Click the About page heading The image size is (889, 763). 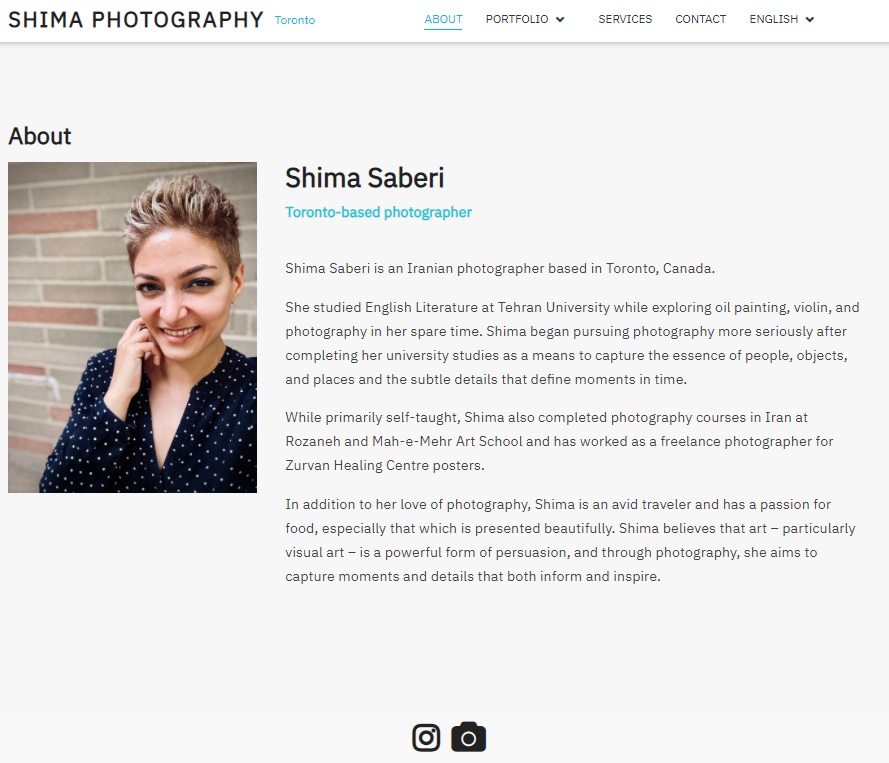(40, 136)
